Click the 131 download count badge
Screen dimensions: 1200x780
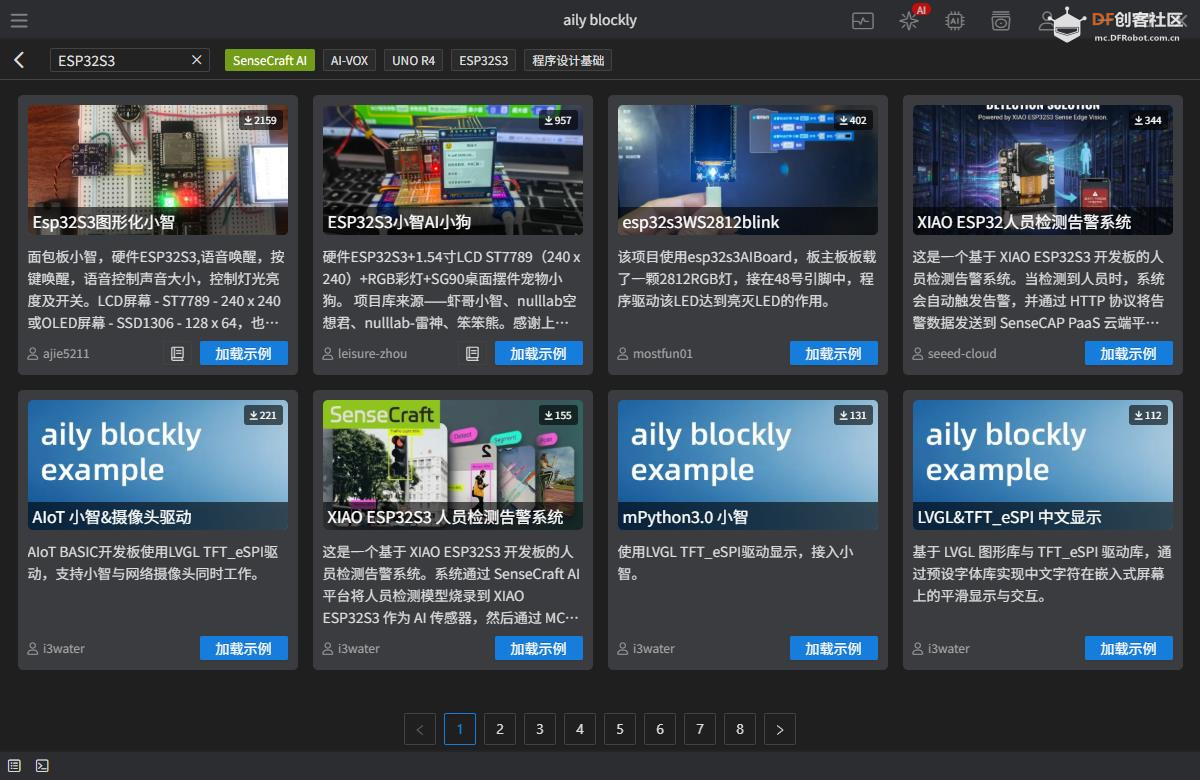click(x=852, y=415)
